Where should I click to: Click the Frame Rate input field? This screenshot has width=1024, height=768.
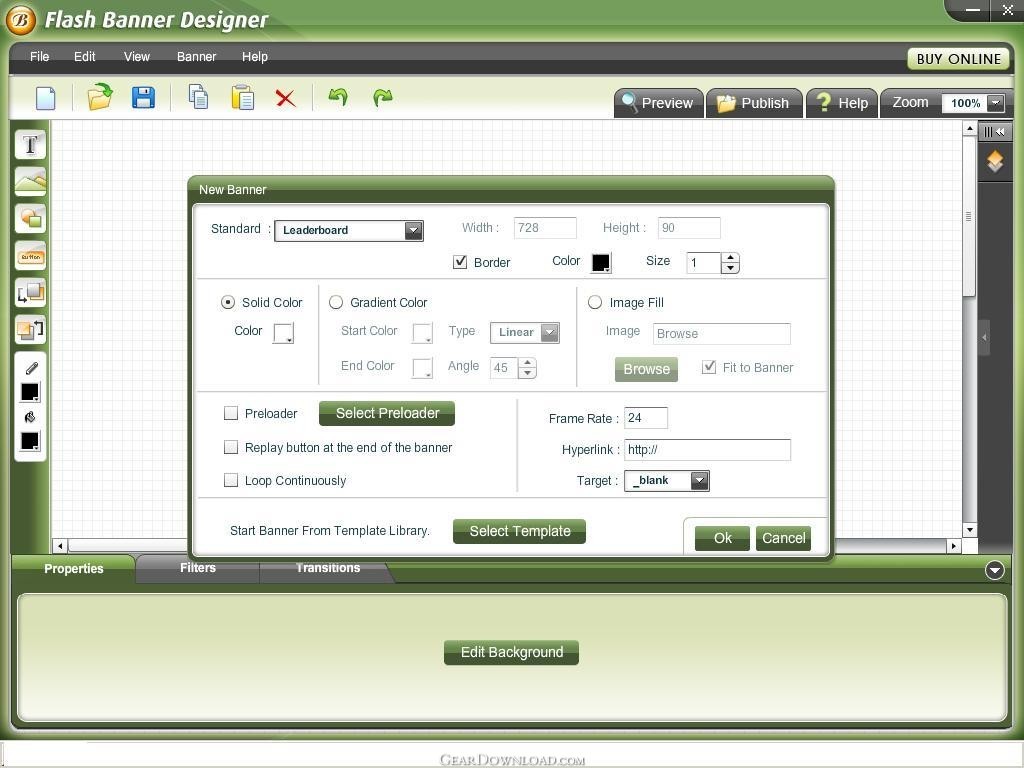click(646, 418)
